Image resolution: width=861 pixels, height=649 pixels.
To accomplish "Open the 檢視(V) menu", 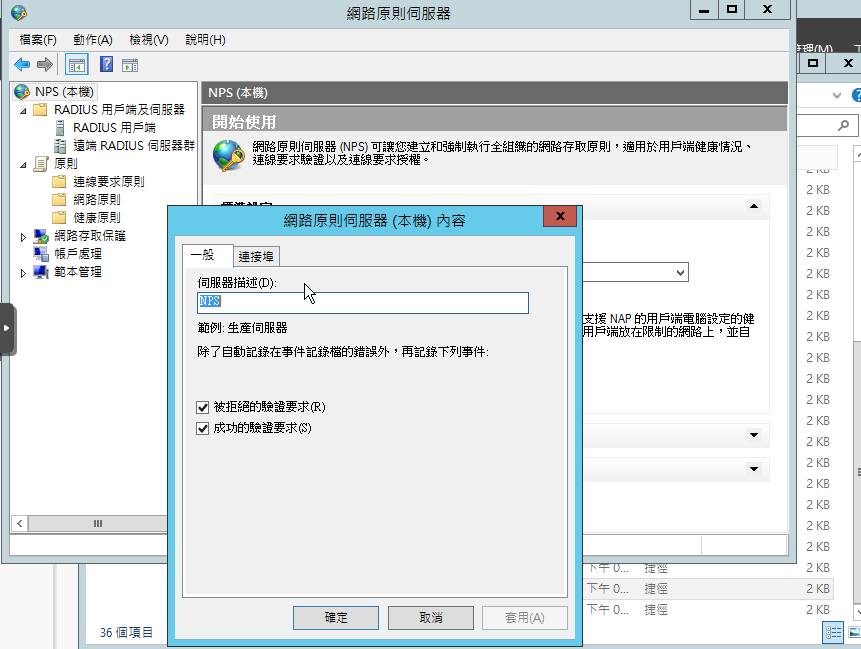I will tap(148, 40).
